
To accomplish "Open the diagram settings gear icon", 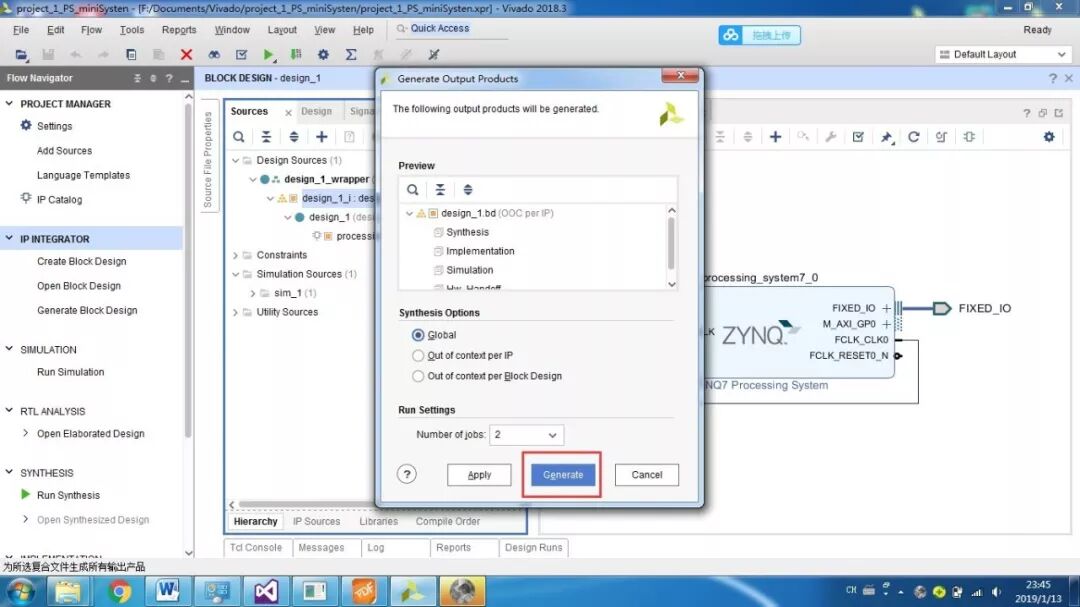I will pos(1049,136).
